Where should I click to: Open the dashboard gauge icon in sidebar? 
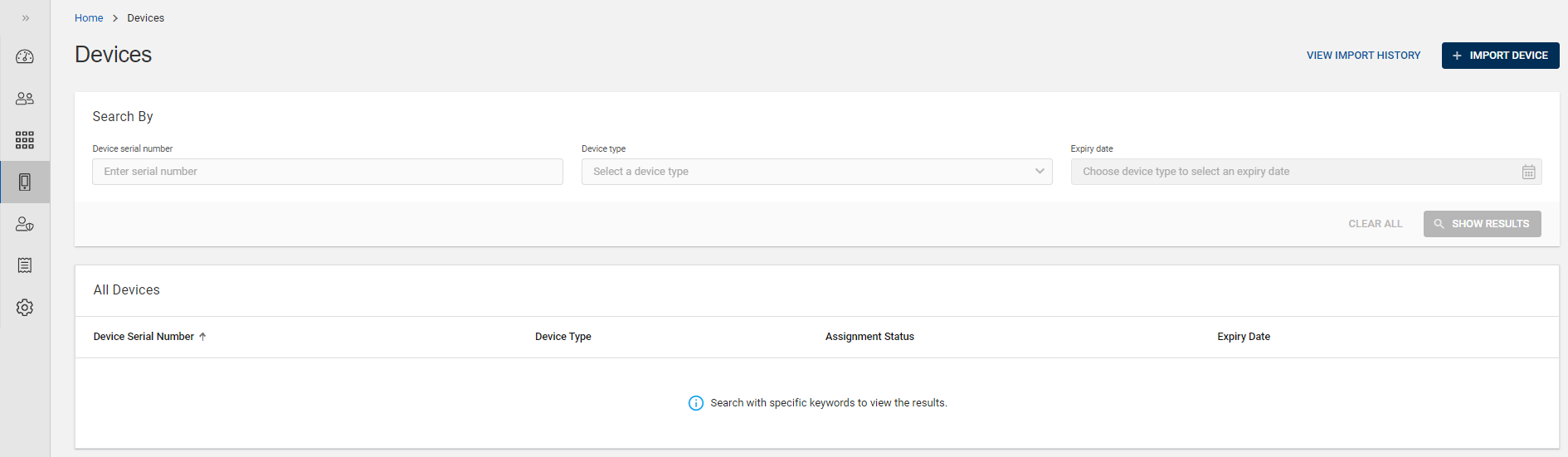click(25, 56)
